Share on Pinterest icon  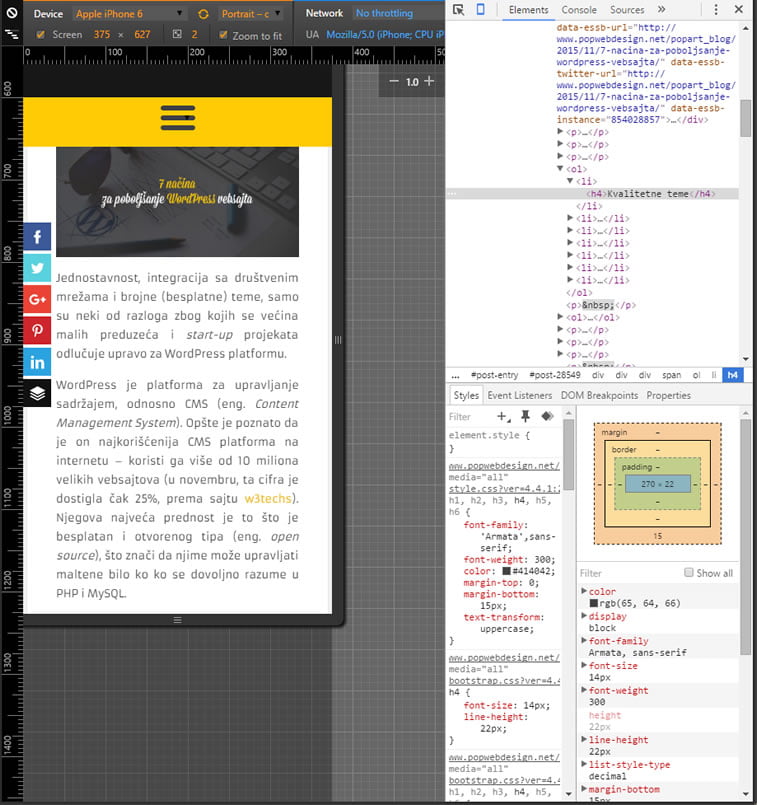tap(37, 331)
